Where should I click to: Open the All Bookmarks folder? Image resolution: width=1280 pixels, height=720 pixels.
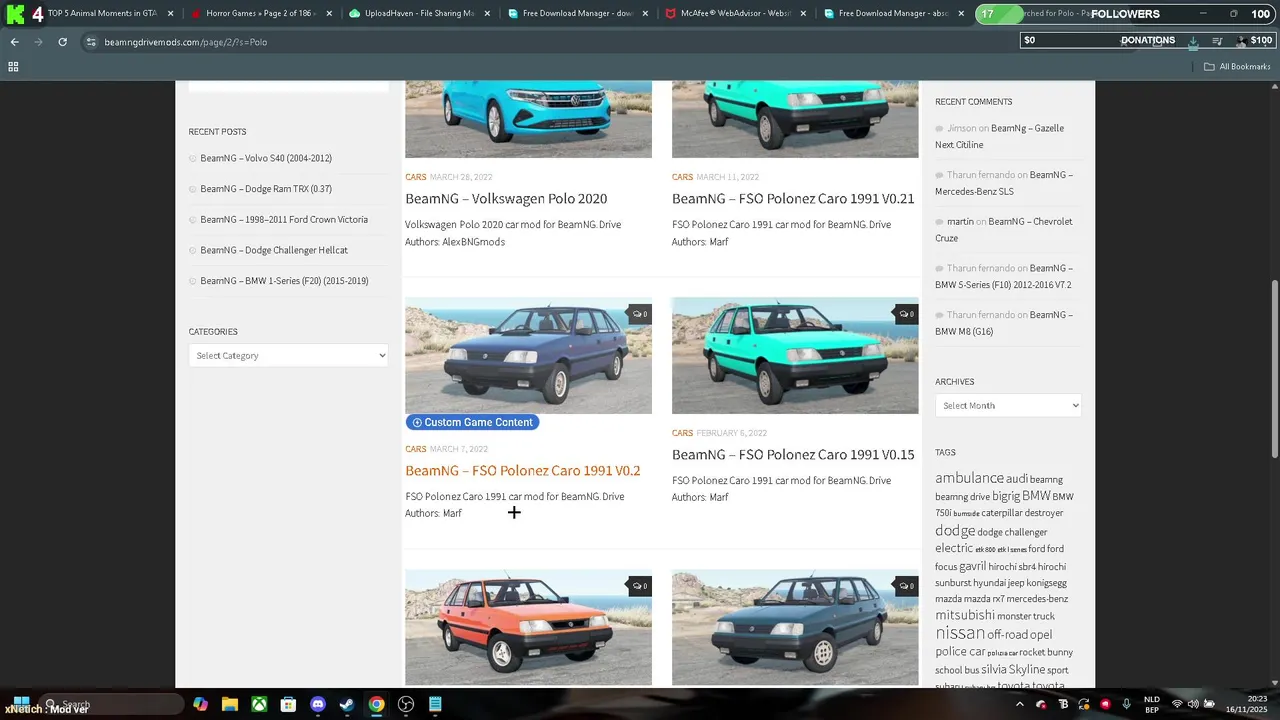[x=1237, y=67]
